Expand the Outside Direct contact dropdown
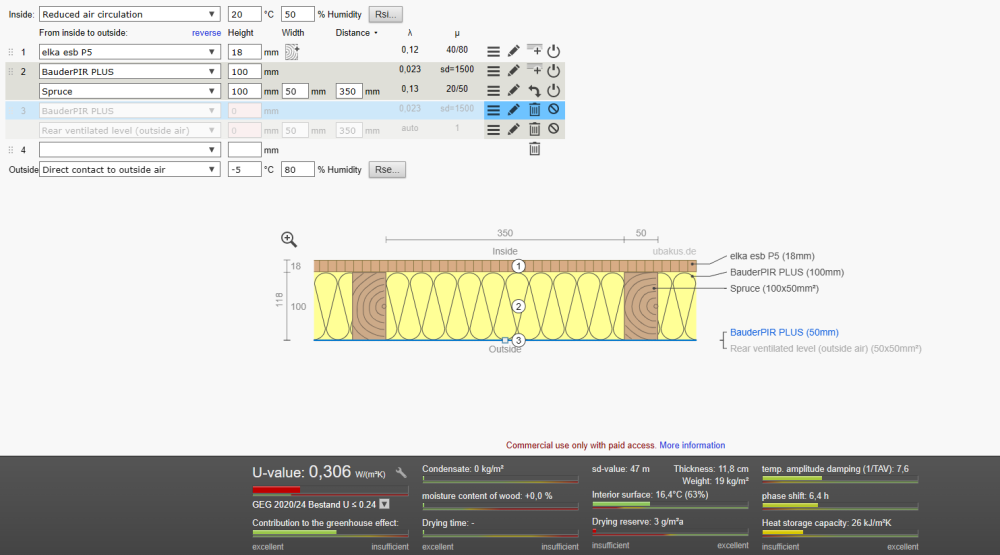This screenshot has height=555, width=1000. [x=129, y=170]
